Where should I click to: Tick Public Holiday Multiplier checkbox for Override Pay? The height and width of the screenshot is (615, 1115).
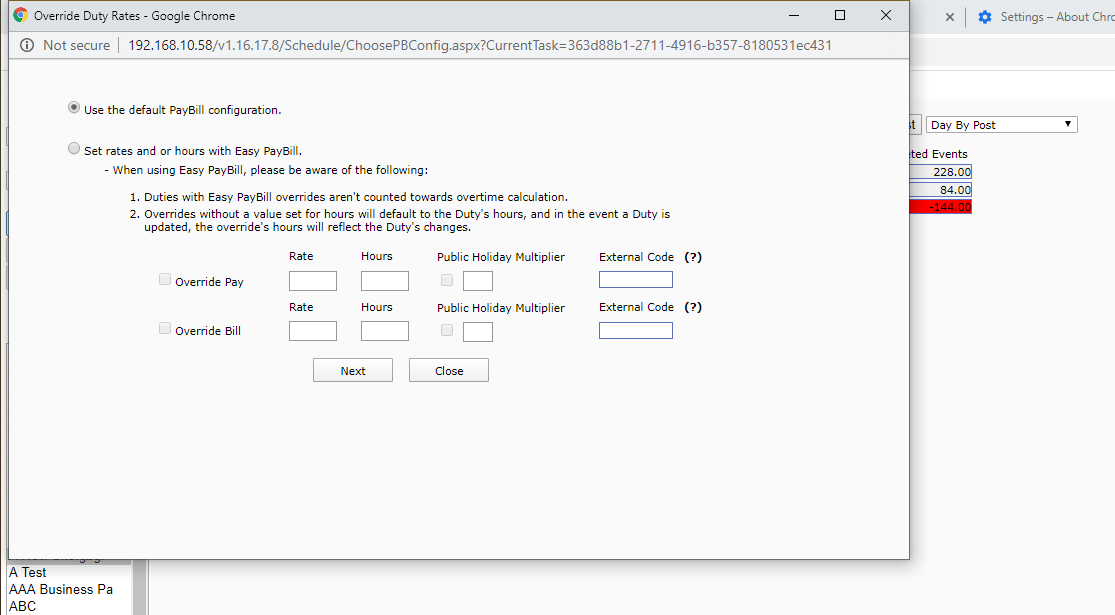tap(447, 280)
